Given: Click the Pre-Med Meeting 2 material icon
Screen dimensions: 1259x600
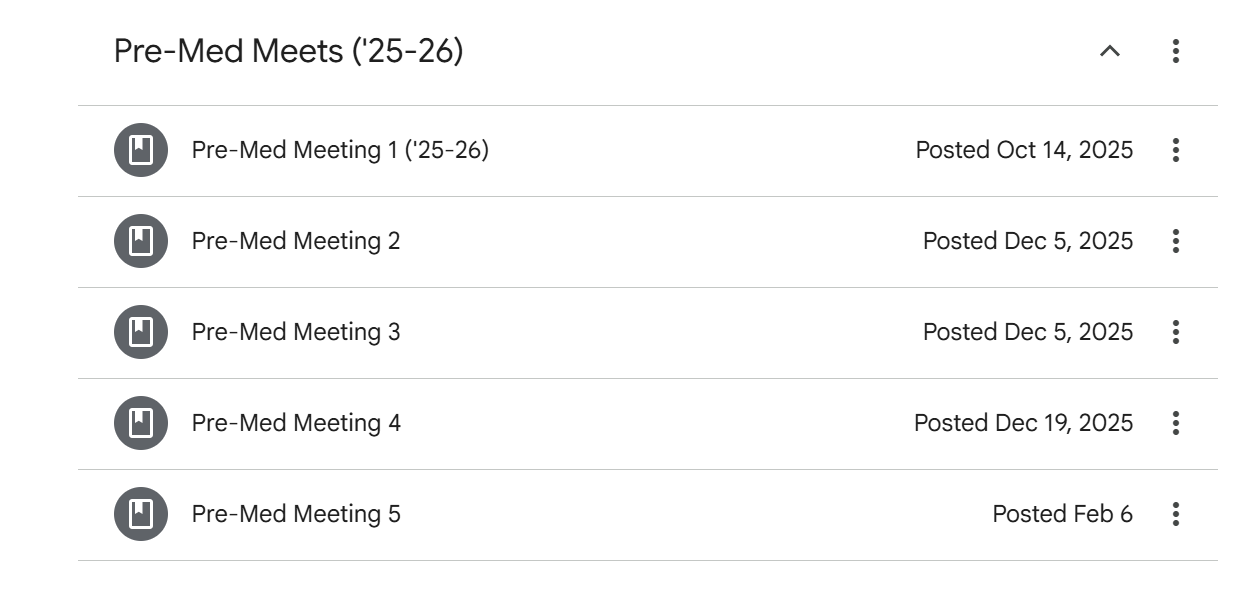Looking at the screenshot, I should [x=141, y=242].
